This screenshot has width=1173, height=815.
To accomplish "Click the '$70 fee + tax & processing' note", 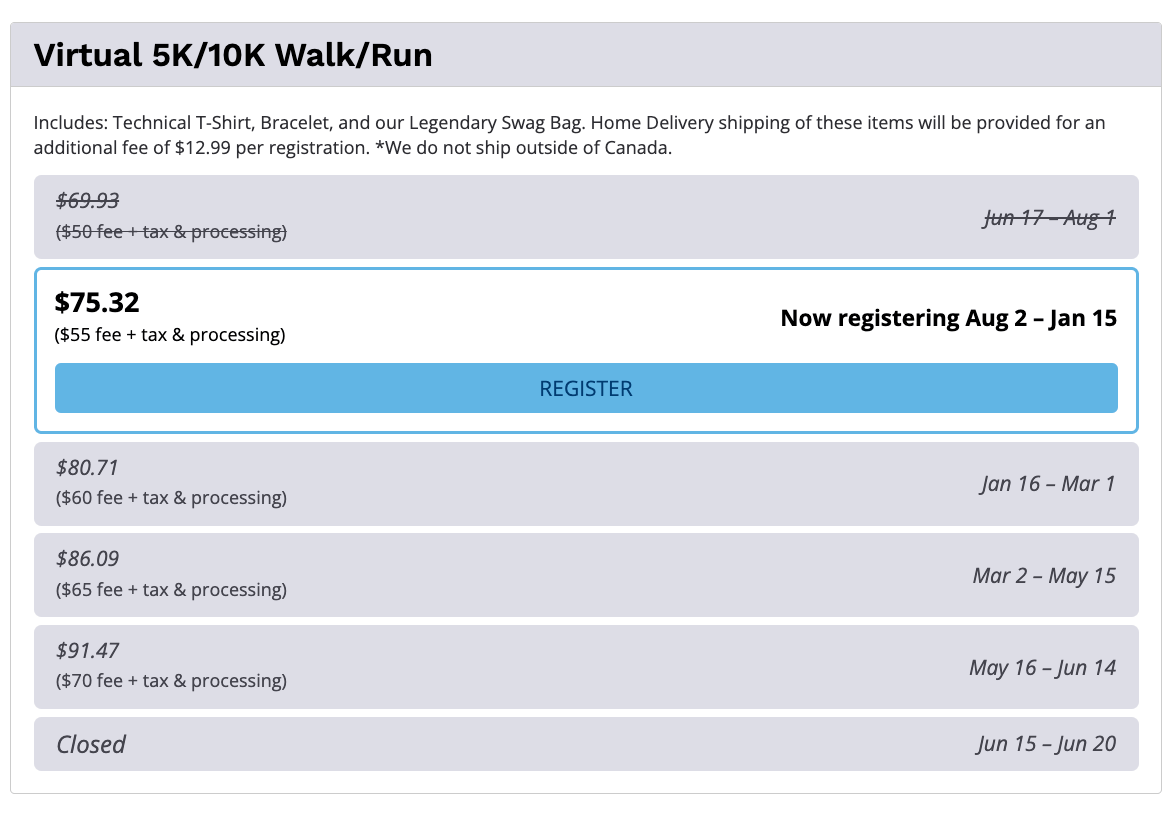I will [x=171, y=681].
